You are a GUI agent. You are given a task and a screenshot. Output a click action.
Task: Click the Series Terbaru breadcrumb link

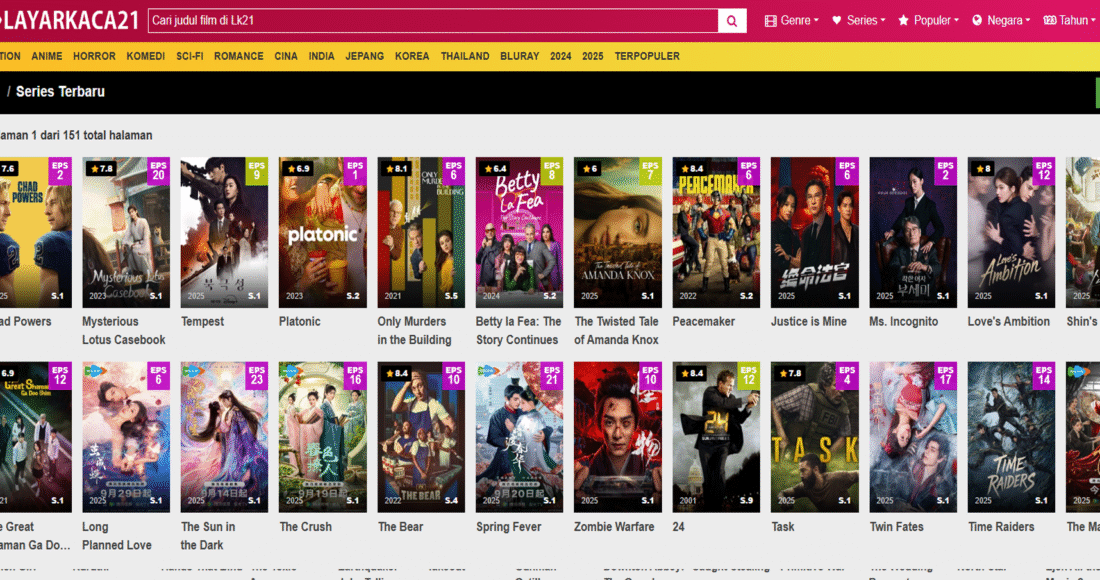pos(60,91)
